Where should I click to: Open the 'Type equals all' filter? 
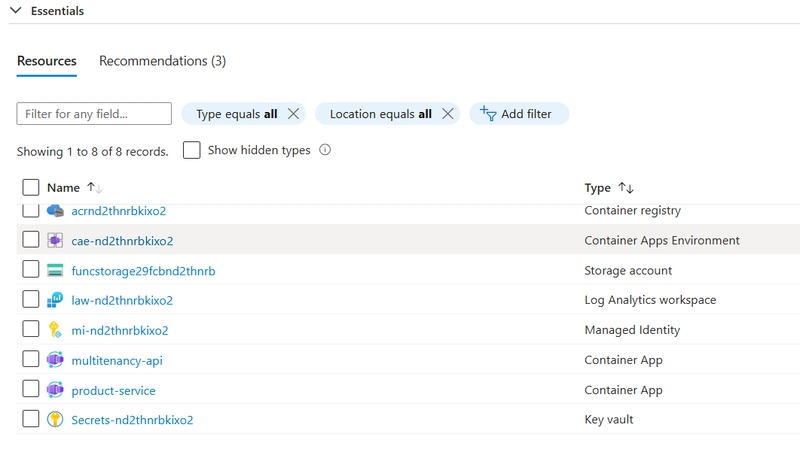(x=237, y=114)
